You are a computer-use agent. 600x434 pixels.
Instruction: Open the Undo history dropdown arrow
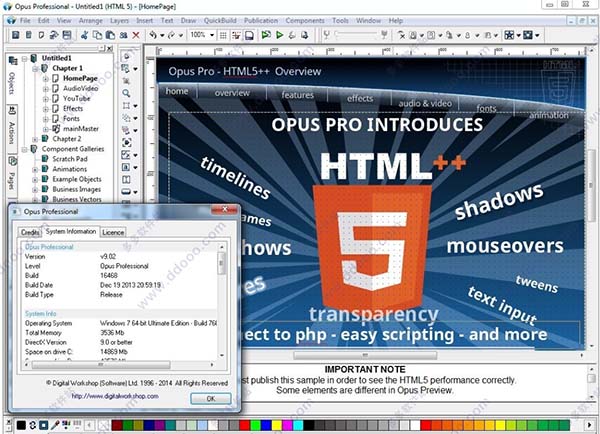click(x=162, y=36)
